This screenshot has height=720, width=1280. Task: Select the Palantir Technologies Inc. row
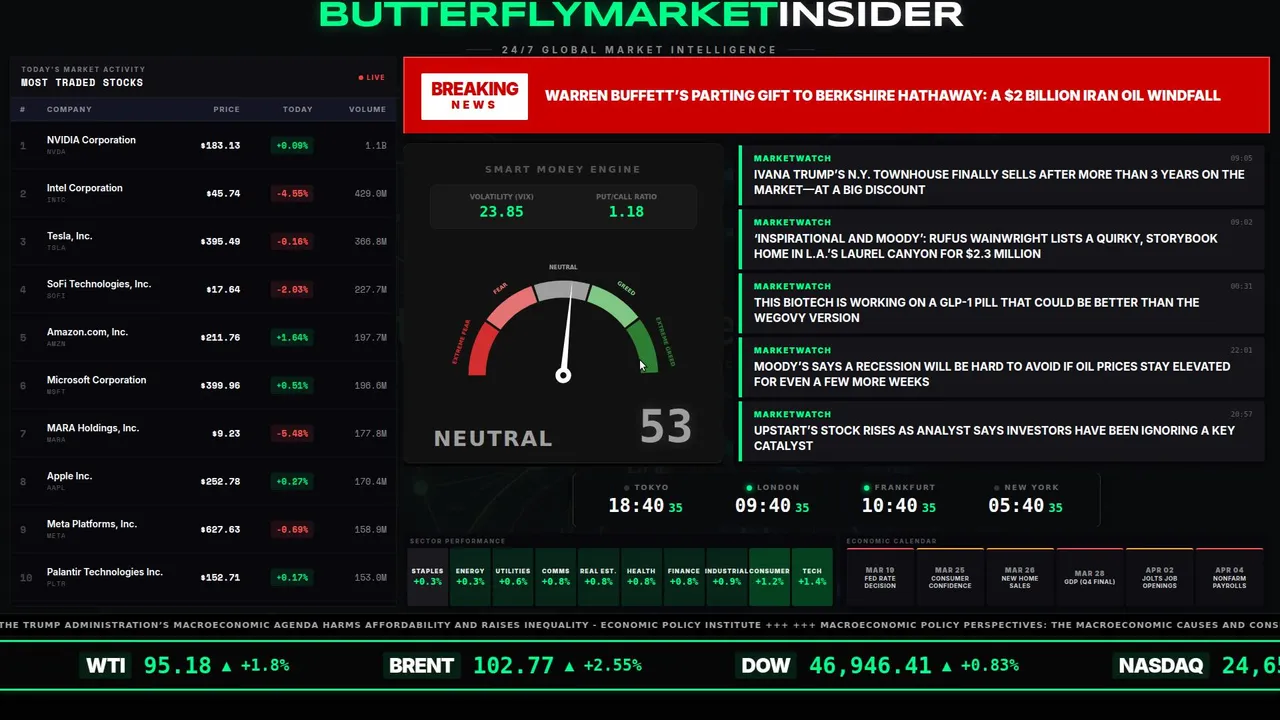tap(203, 577)
